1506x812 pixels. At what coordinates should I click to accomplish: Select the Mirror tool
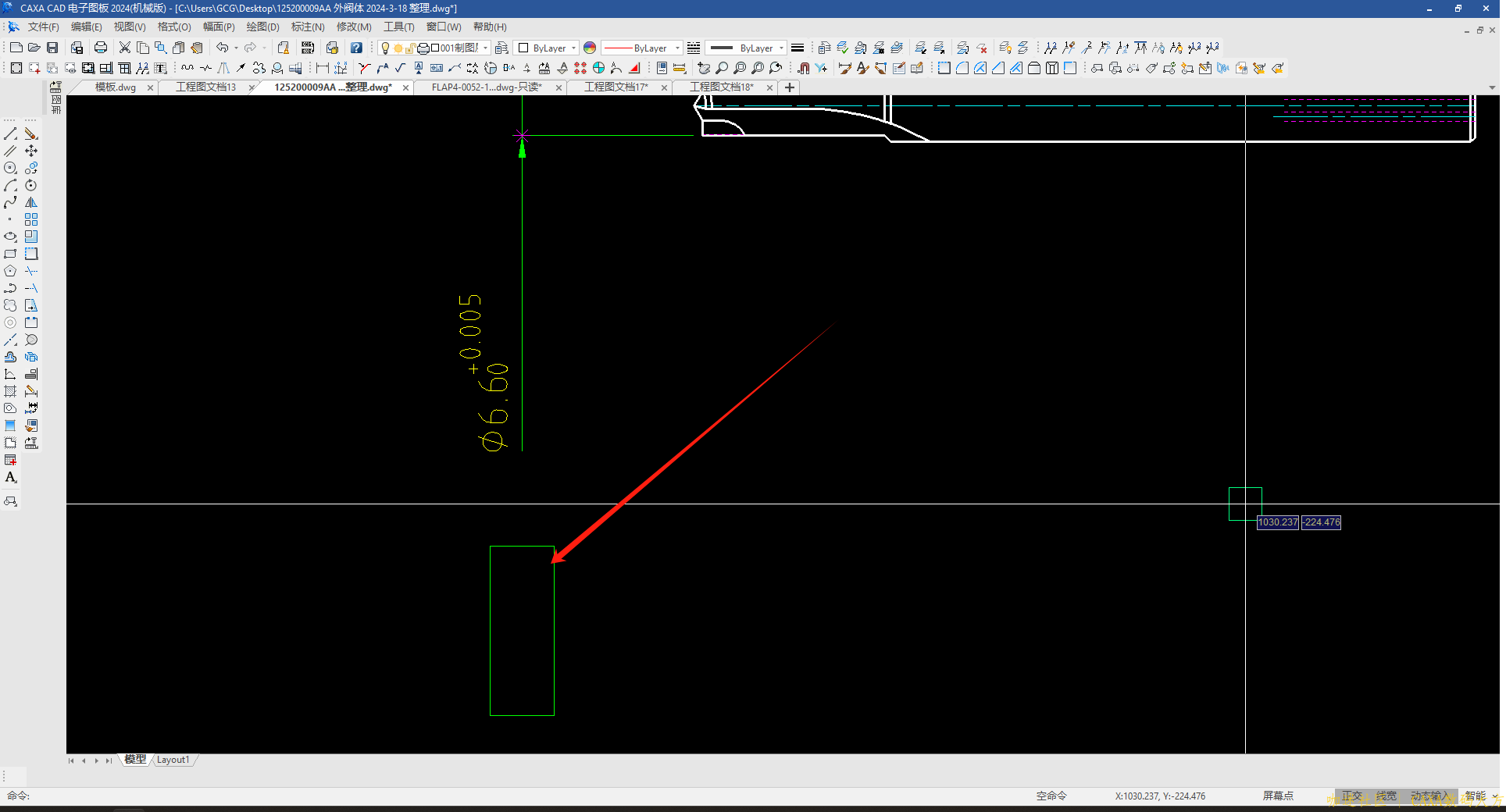[x=31, y=202]
